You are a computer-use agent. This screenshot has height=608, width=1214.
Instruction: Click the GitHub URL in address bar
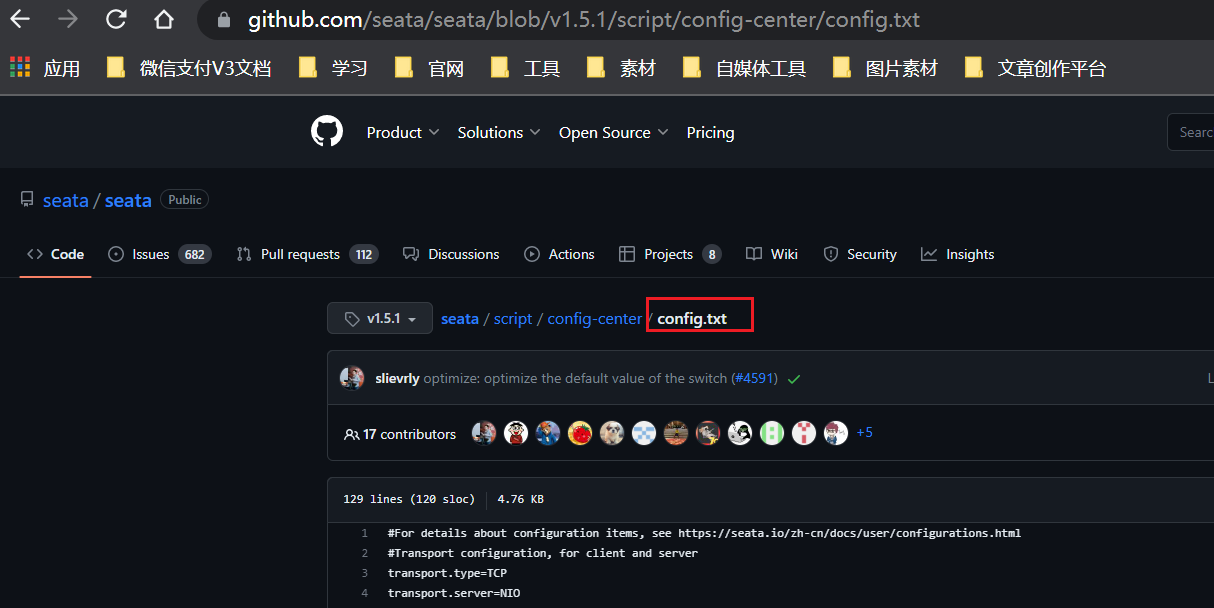[x=583, y=20]
